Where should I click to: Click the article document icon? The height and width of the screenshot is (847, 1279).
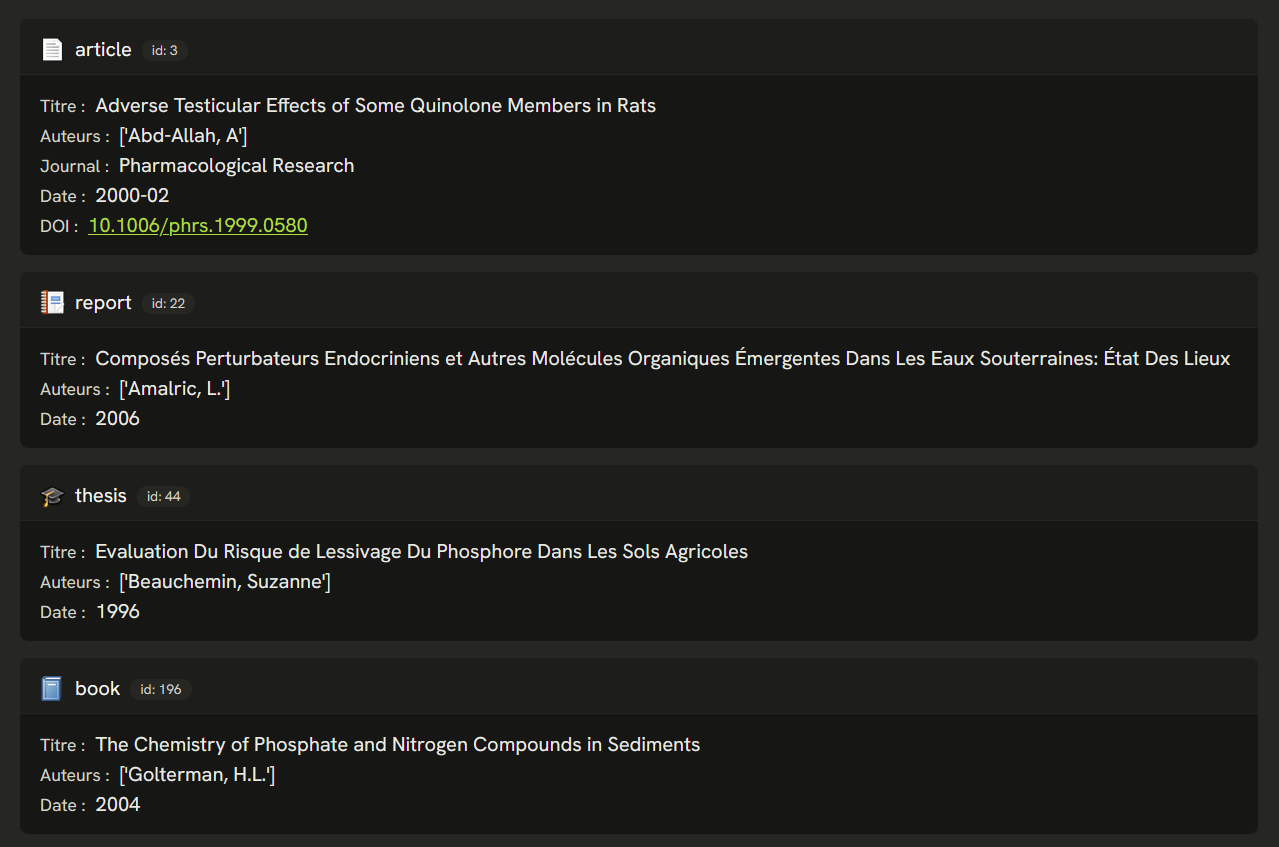pos(52,49)
